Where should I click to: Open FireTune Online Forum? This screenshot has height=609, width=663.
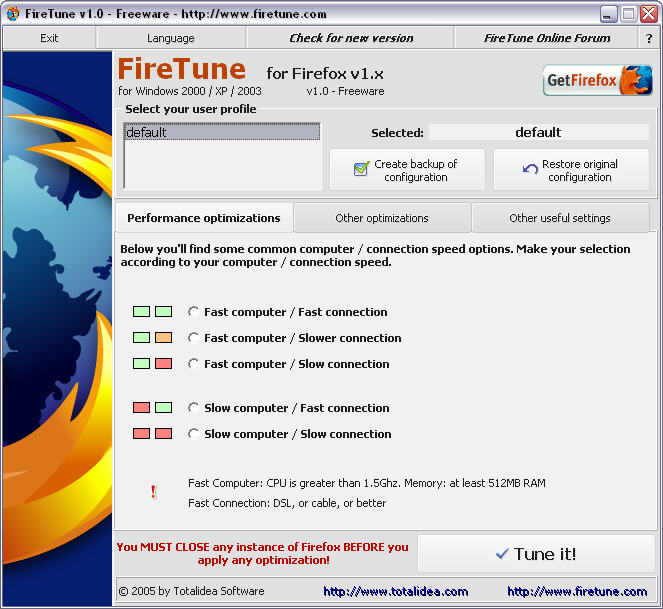click(547, 38)
